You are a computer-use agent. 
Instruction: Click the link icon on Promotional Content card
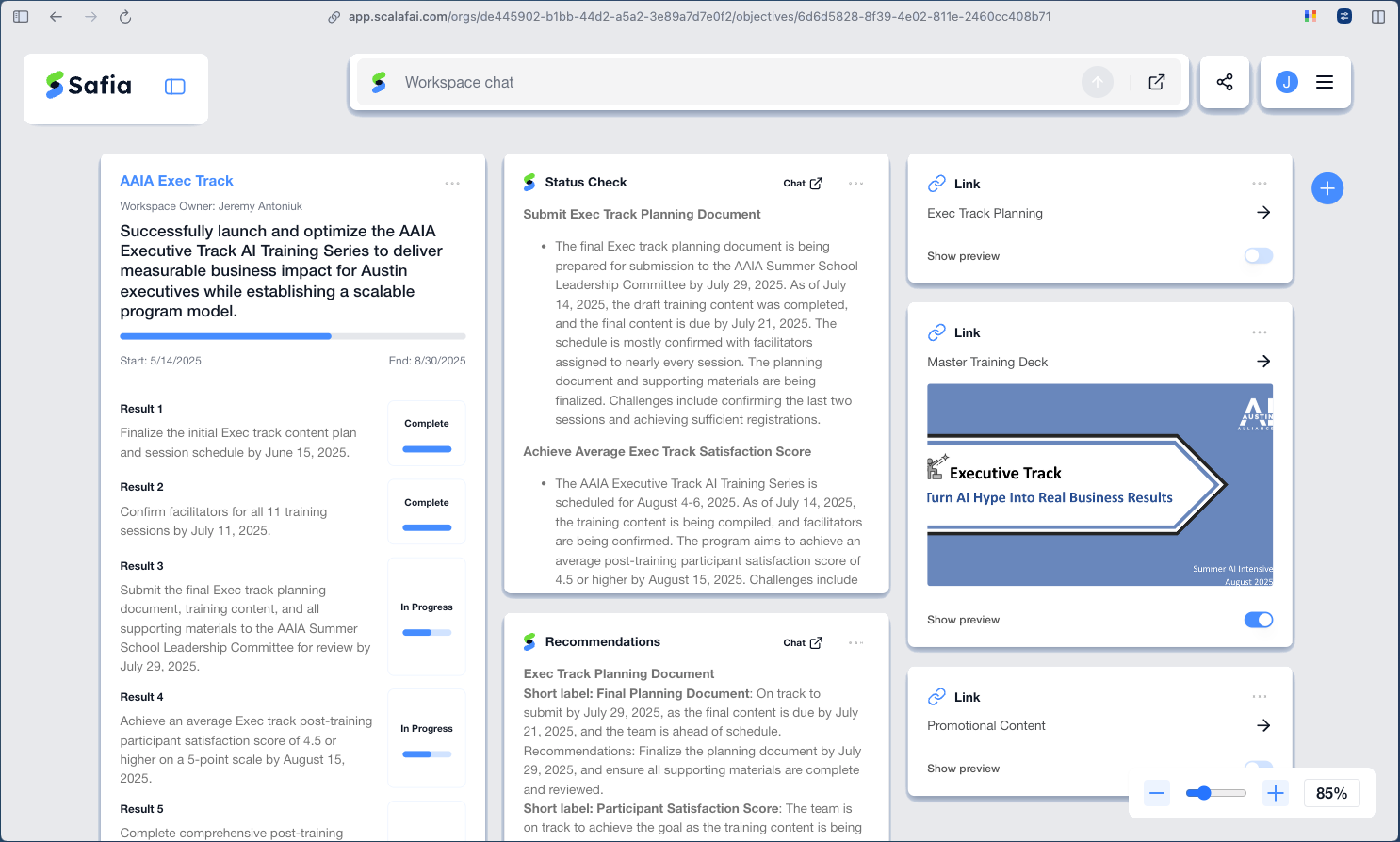point(936,697)
